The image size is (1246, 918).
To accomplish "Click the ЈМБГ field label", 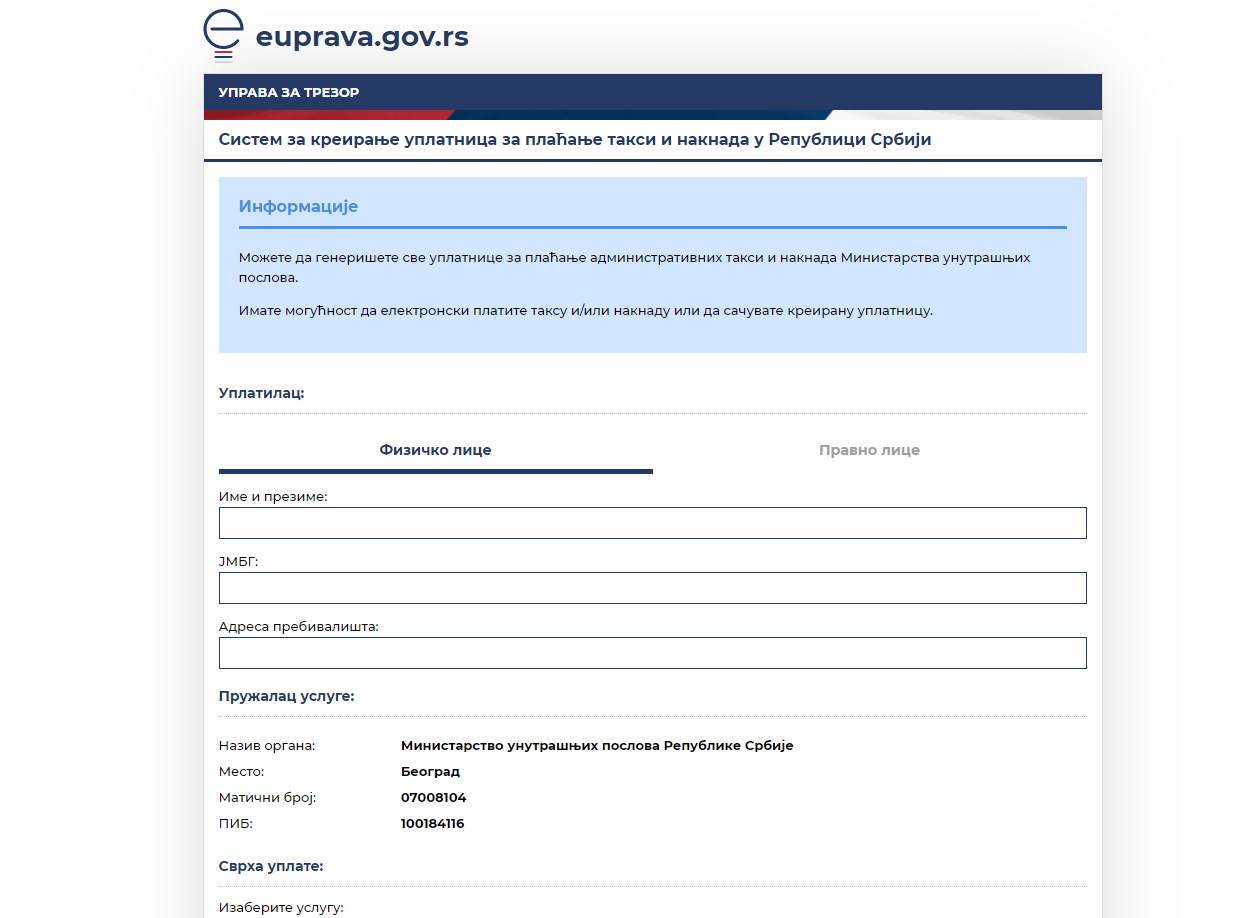I will [x=239, y=562].
